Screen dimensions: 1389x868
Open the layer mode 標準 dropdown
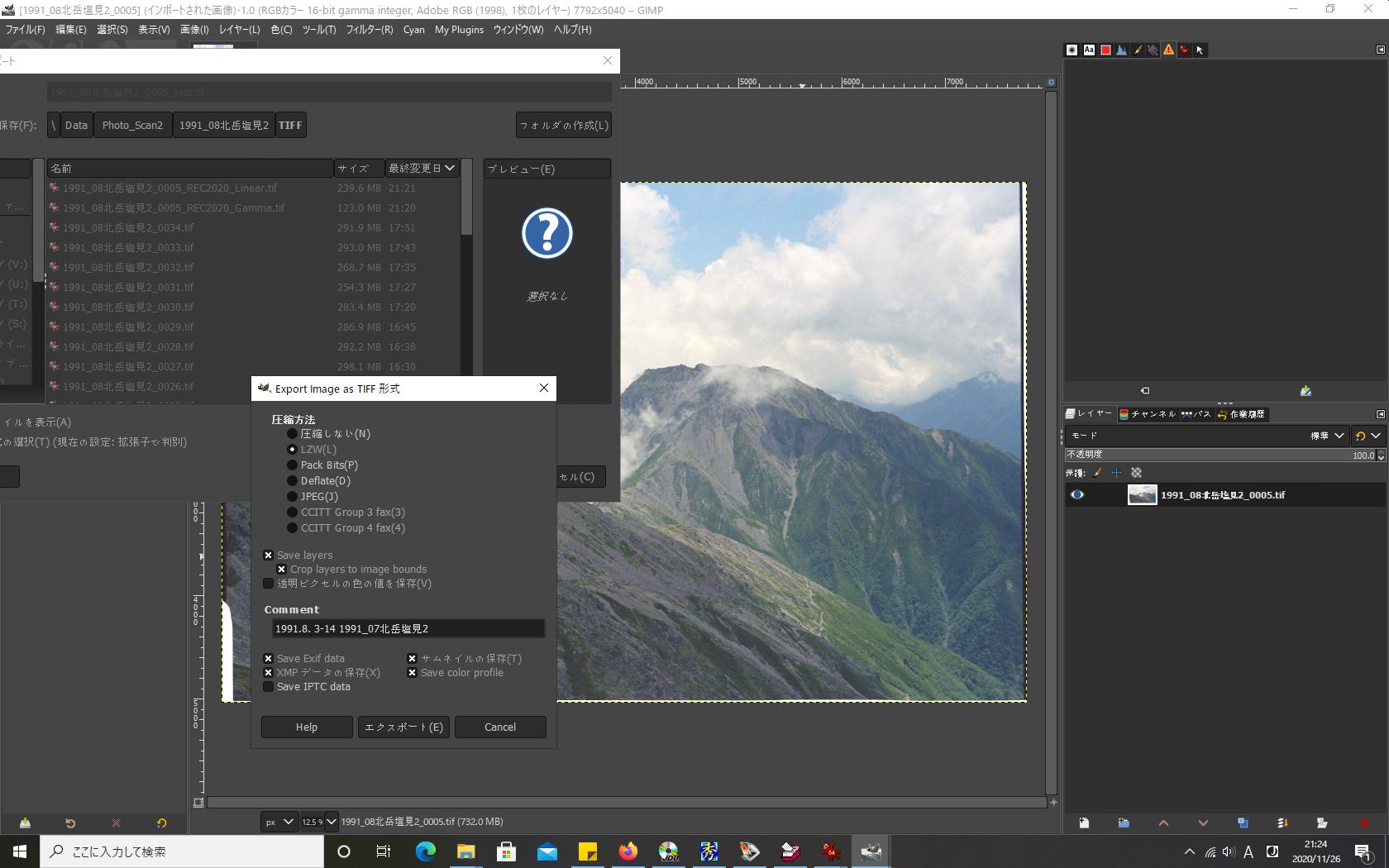[1328, 436]
